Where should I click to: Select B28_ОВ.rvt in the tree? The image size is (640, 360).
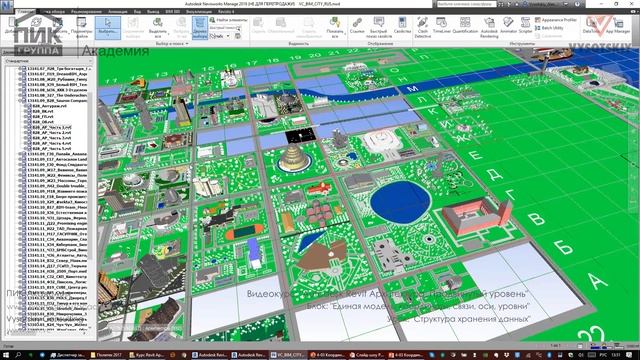(x=43, y=122)
